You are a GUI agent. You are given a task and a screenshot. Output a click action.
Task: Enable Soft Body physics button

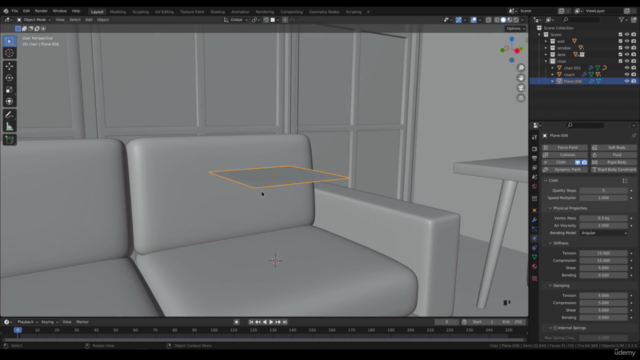(x=613, y=147)
